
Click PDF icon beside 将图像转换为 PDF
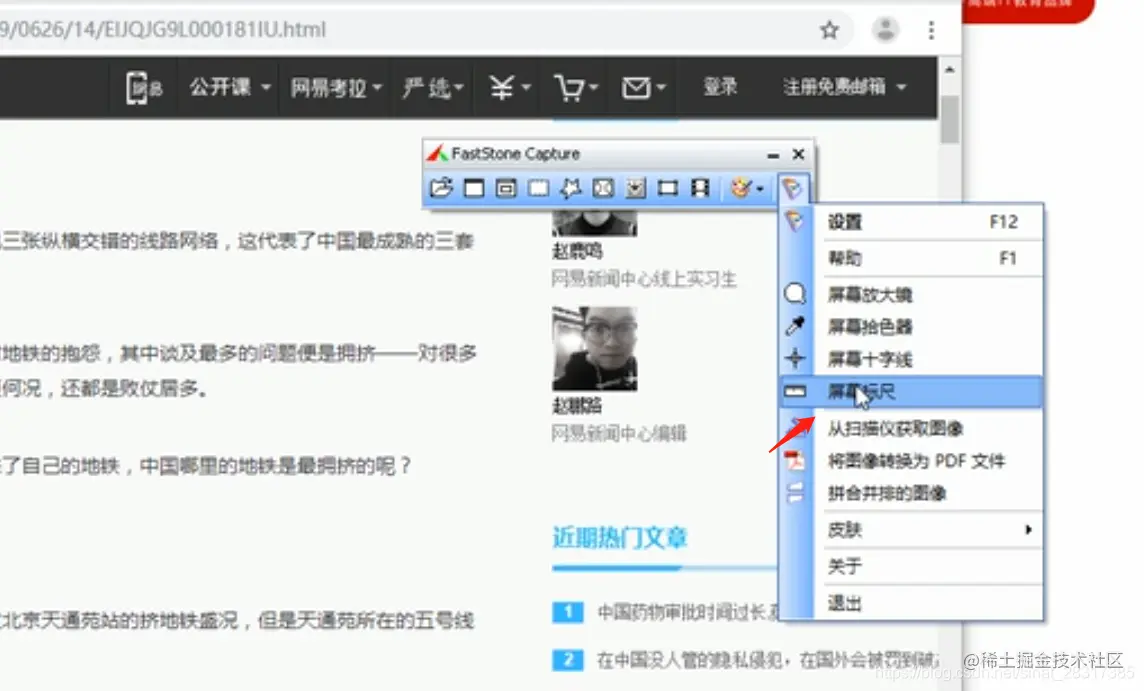[x=795, y=460]
